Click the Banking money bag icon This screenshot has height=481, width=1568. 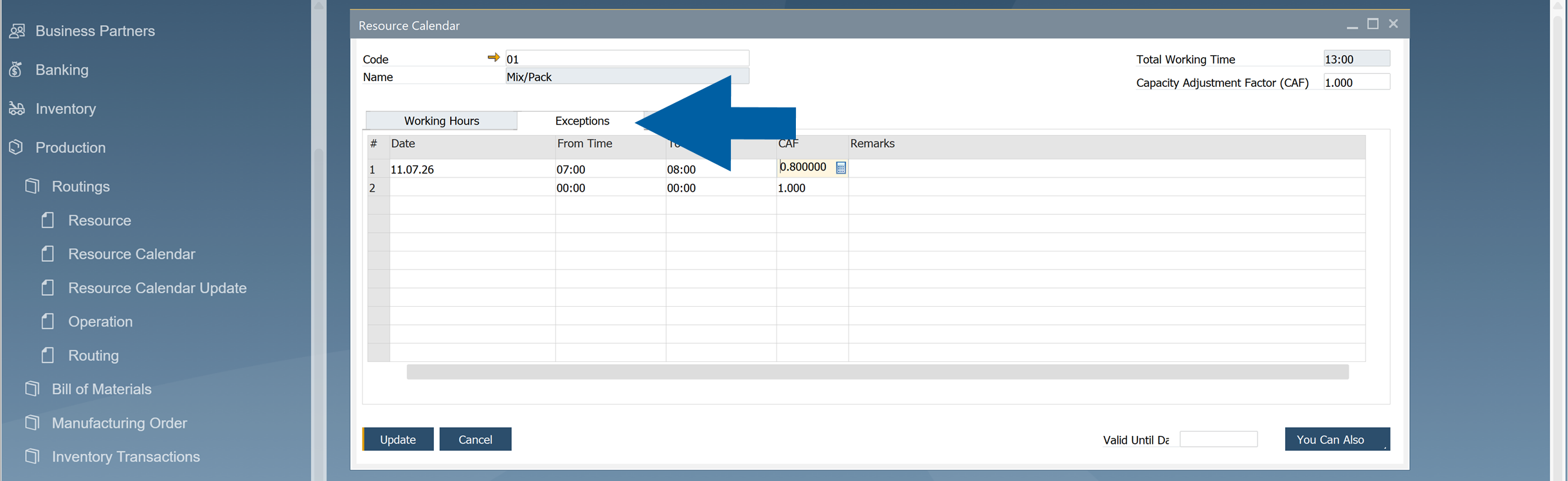click(x=16, y=69)
